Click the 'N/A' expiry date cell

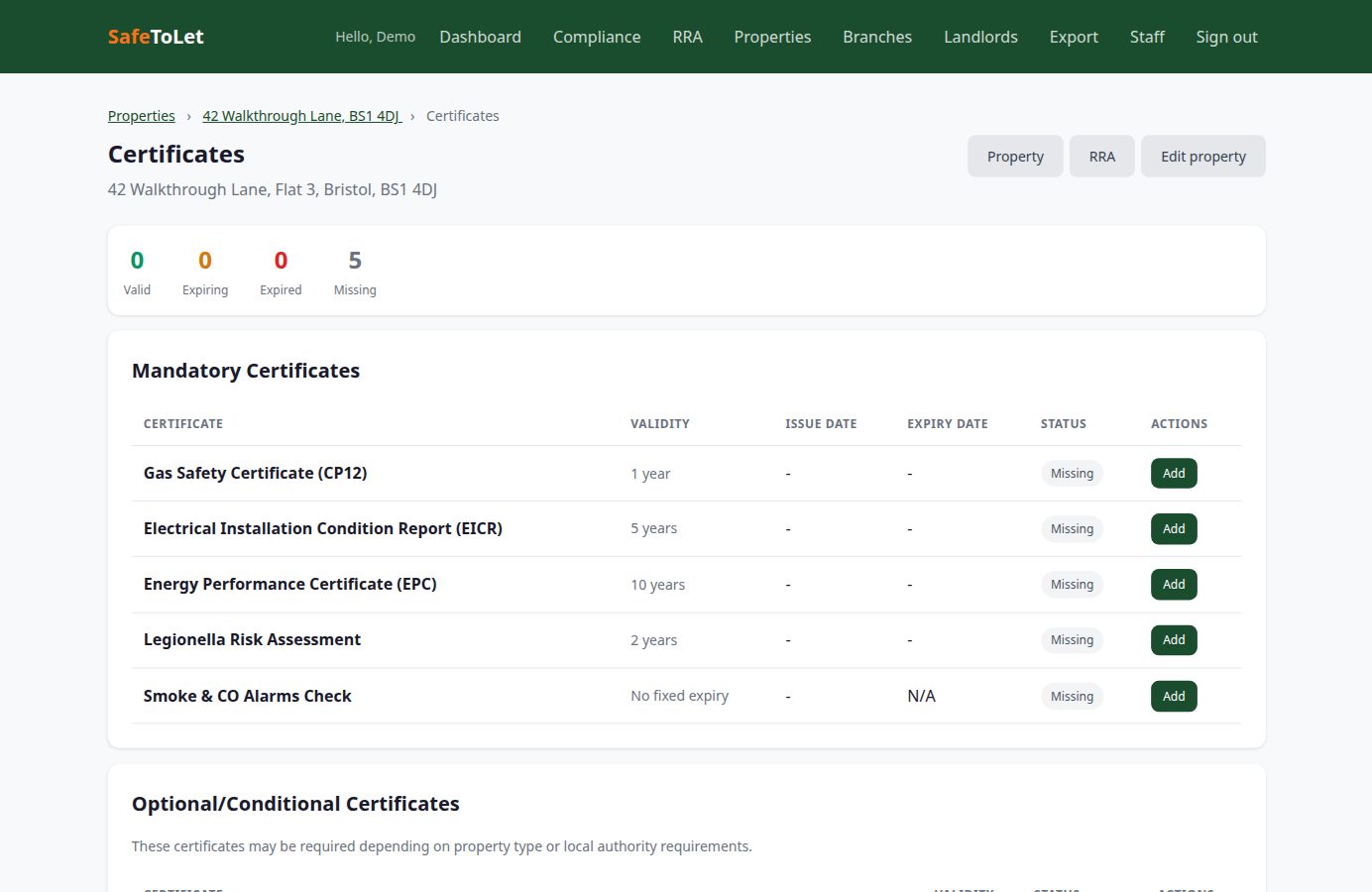(x=921, y=696)
